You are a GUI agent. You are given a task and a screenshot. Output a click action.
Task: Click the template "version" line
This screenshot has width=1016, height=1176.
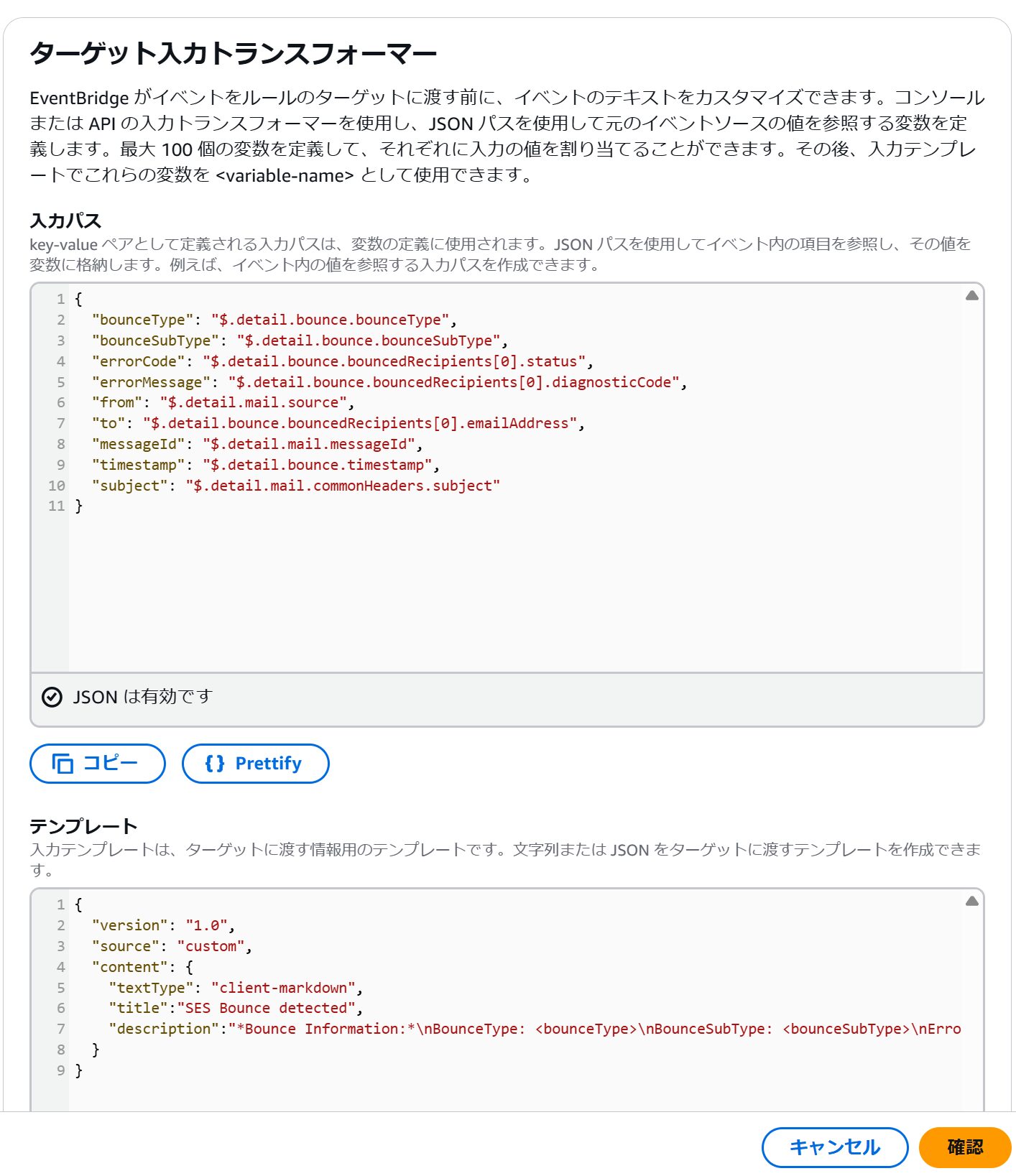coord(162,925)
